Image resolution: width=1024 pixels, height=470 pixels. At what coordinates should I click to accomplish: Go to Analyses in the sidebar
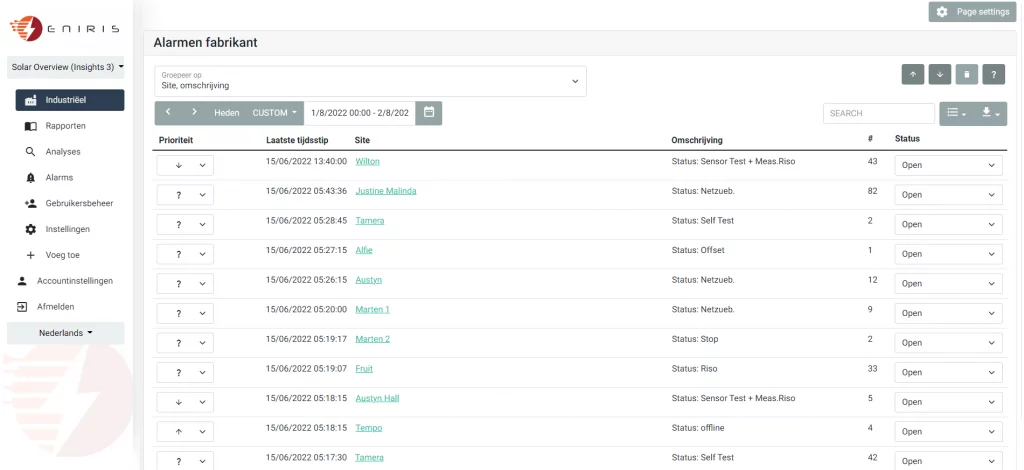[x=63, y=151]
